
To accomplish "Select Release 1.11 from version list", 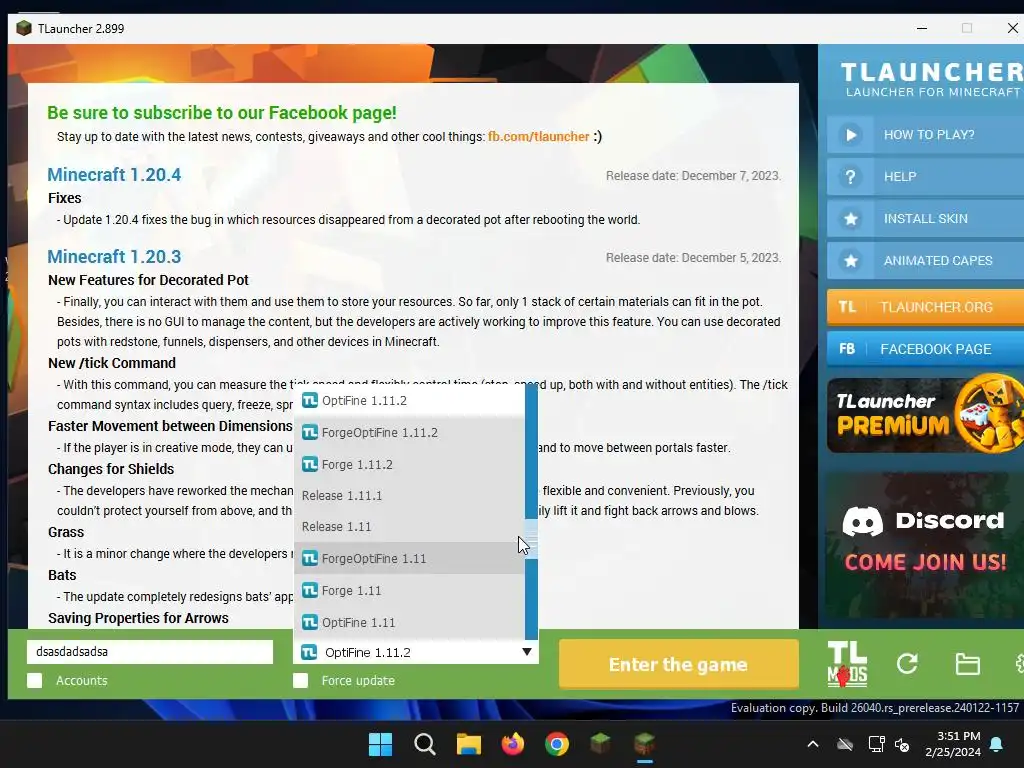I will point(409,526).
